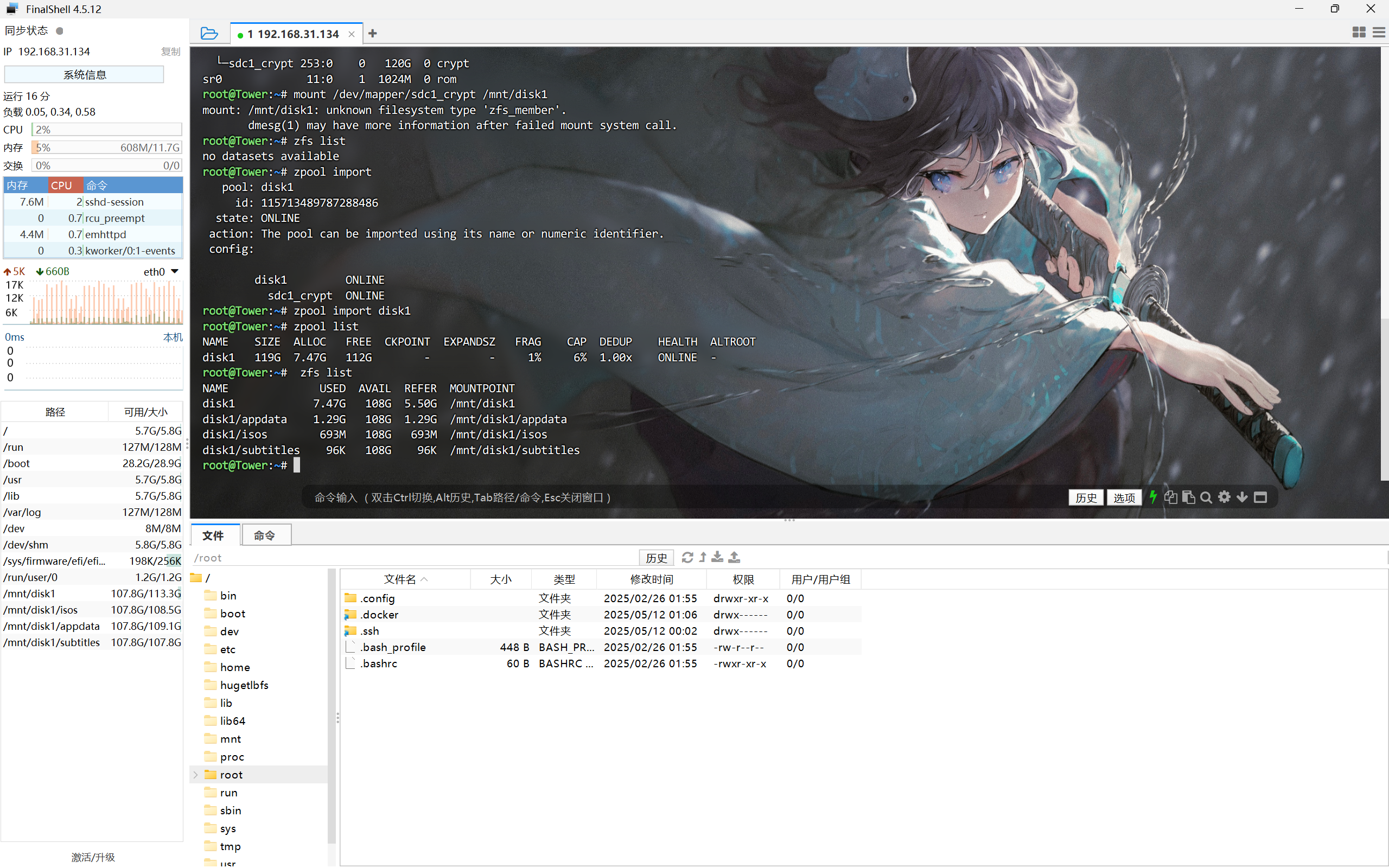Click the 路径 column header
This screenshot has height=868, width=1389.
[x=55, y=412]
